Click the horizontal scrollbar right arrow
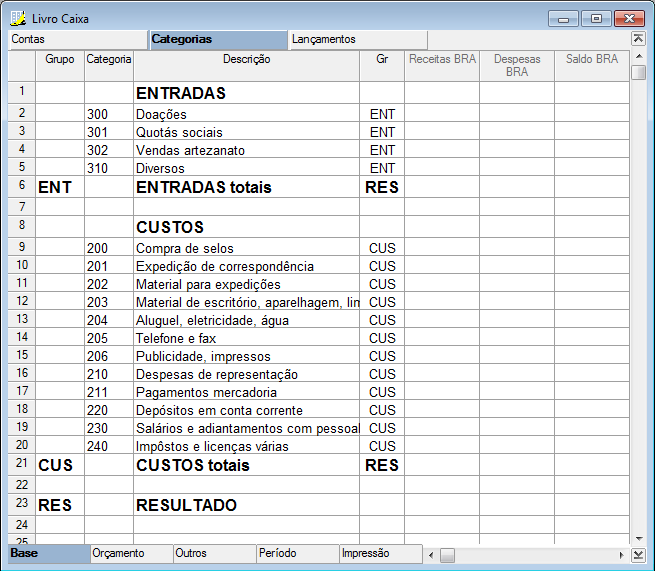 pyautogui.click(x=622, y=555)
